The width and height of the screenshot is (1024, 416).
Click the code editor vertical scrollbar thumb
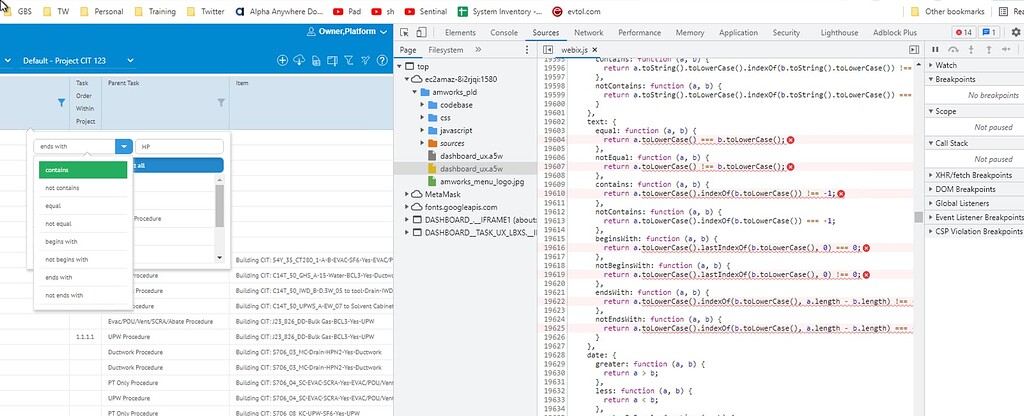pyautogui.click(x=918, y=217)
